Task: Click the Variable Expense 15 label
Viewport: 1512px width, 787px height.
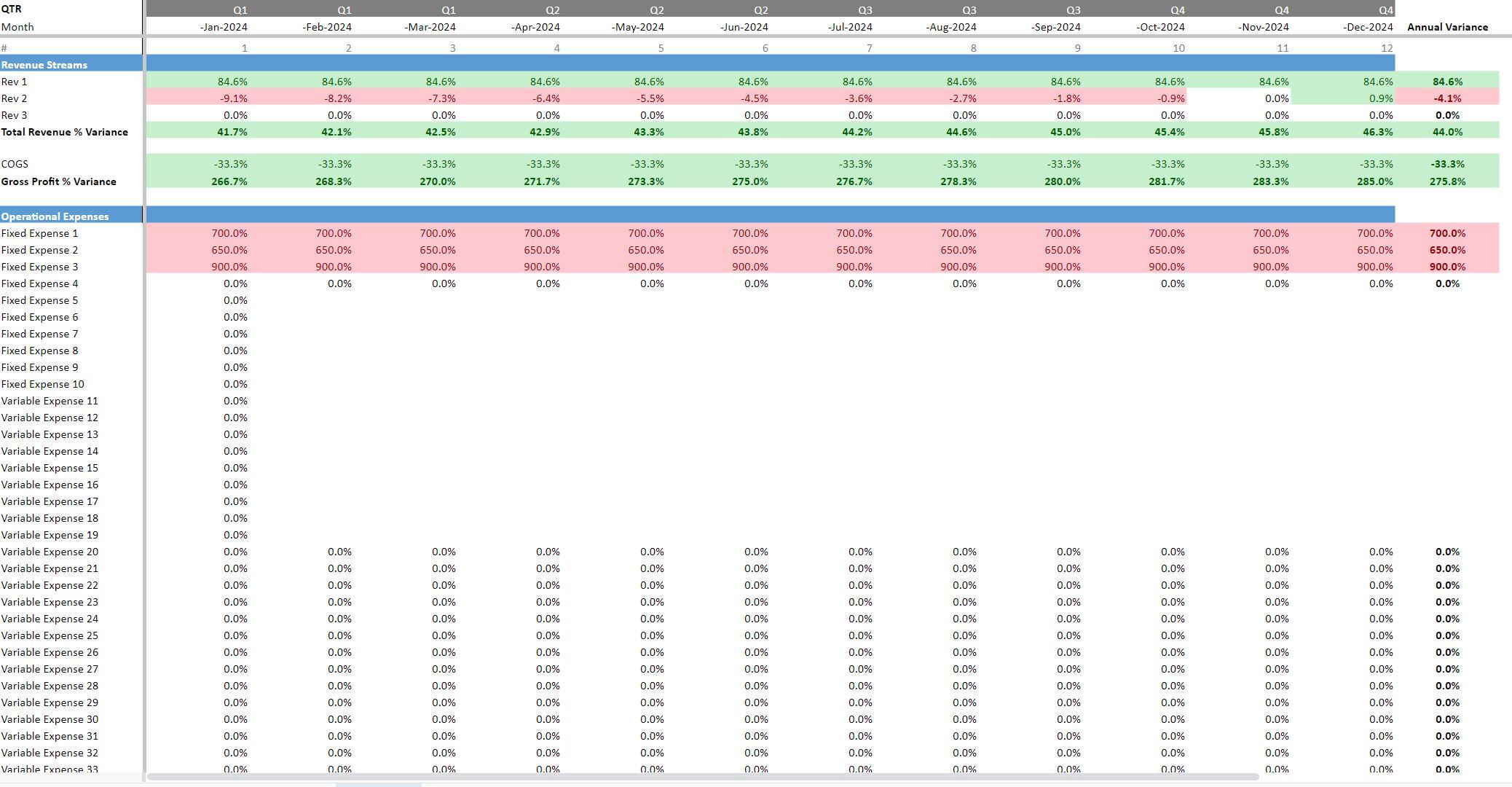Action: 50,468
